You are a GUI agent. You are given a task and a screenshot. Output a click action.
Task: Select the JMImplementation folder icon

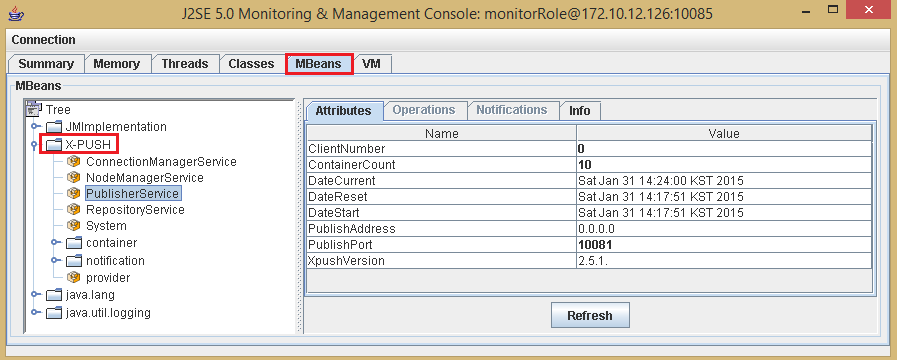click(54, 126)
